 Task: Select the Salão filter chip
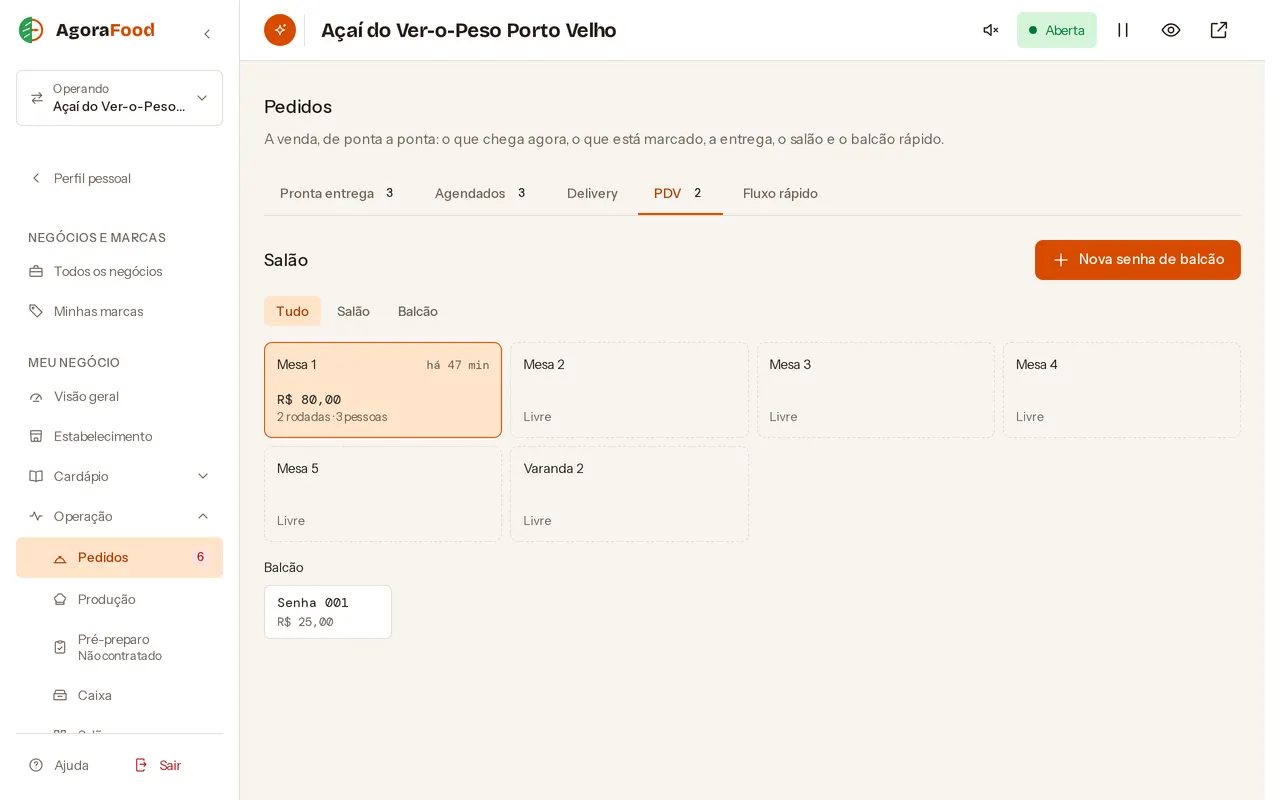click(x=353, y=311)
